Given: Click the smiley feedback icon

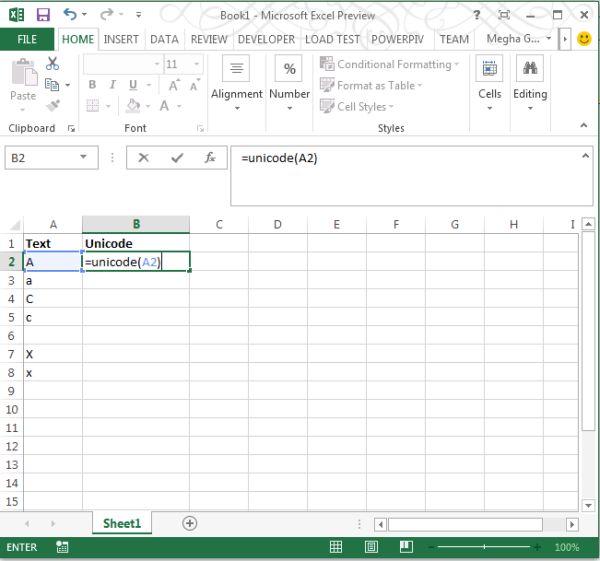Looking at the screenshot, I should (x=584, y=39).
